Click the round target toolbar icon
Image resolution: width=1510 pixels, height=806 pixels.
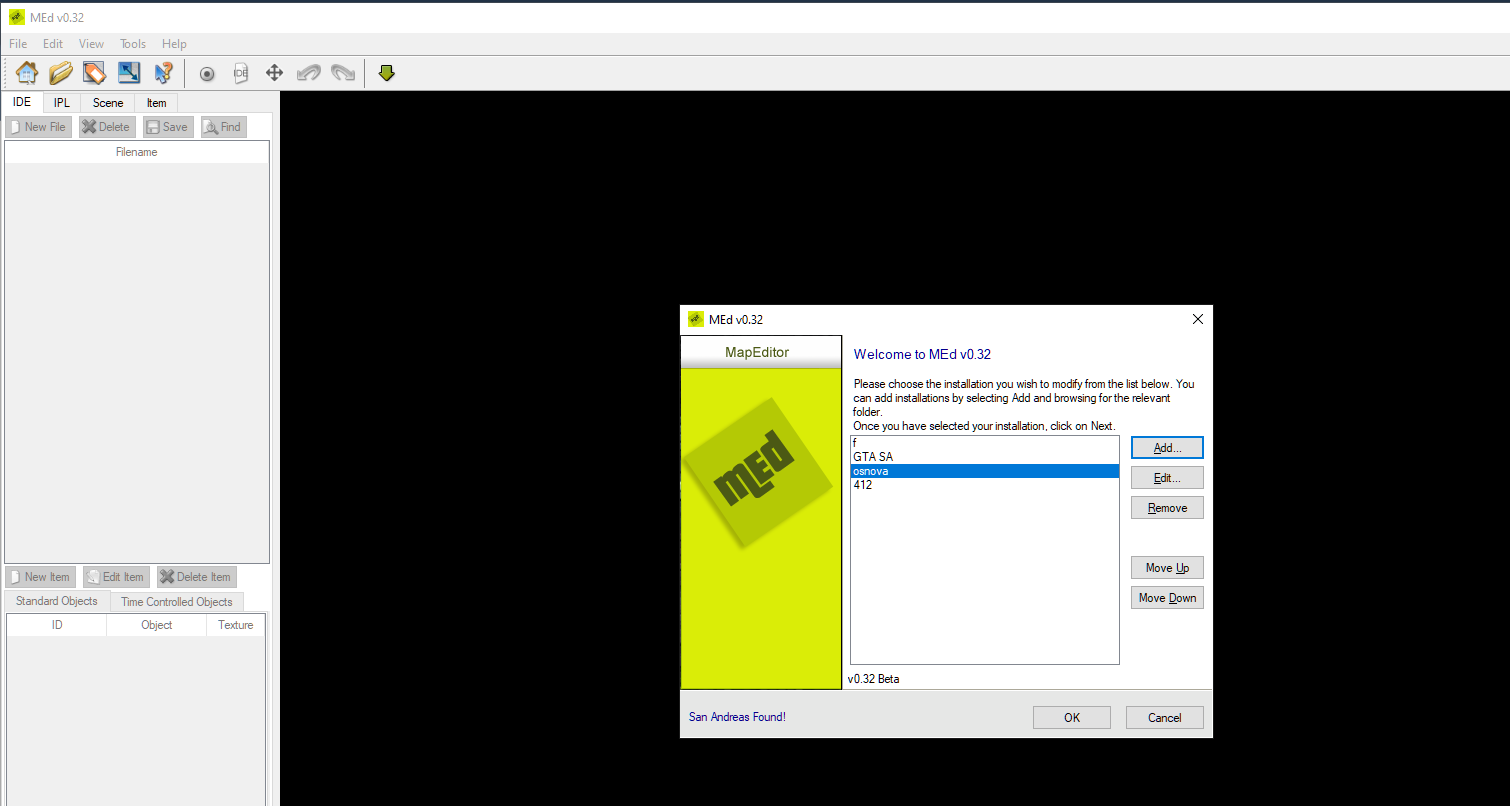tap(207, 73)
